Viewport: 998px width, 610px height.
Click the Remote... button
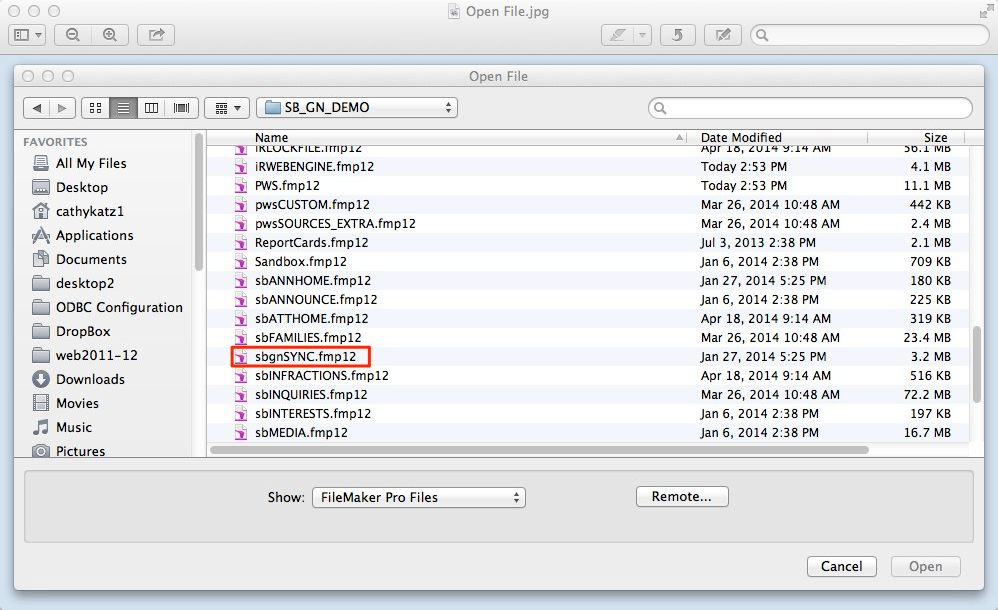682,497
